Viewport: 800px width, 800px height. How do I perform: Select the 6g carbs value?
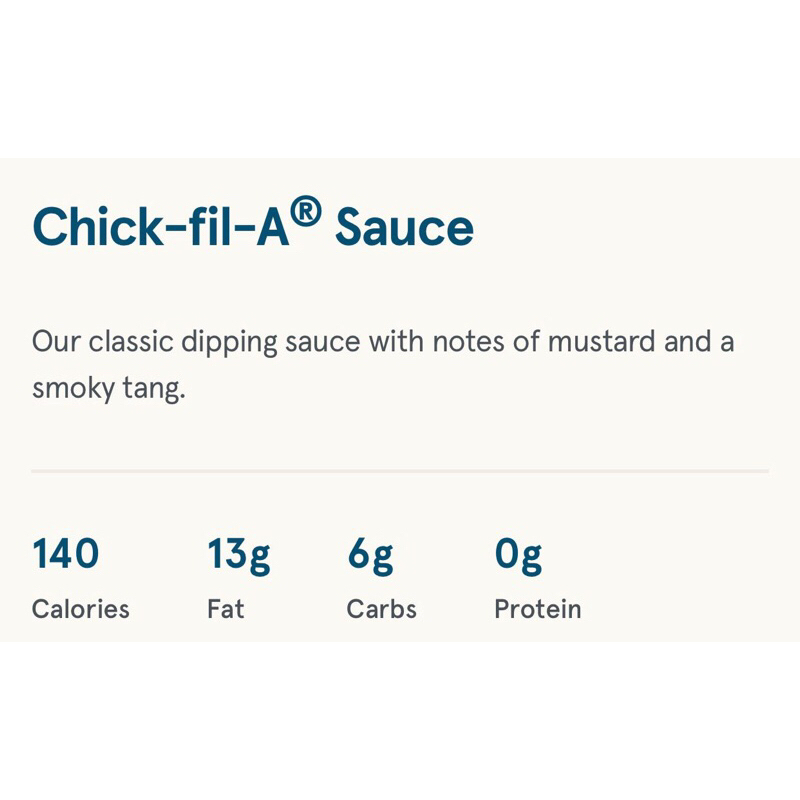tap(370, 554)
